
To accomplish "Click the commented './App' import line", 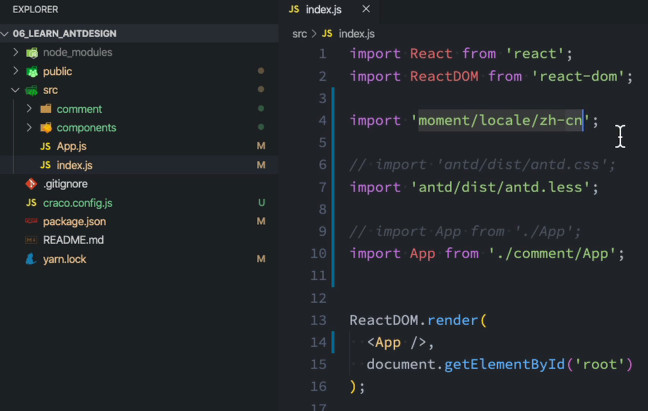I will pos(465,232).
